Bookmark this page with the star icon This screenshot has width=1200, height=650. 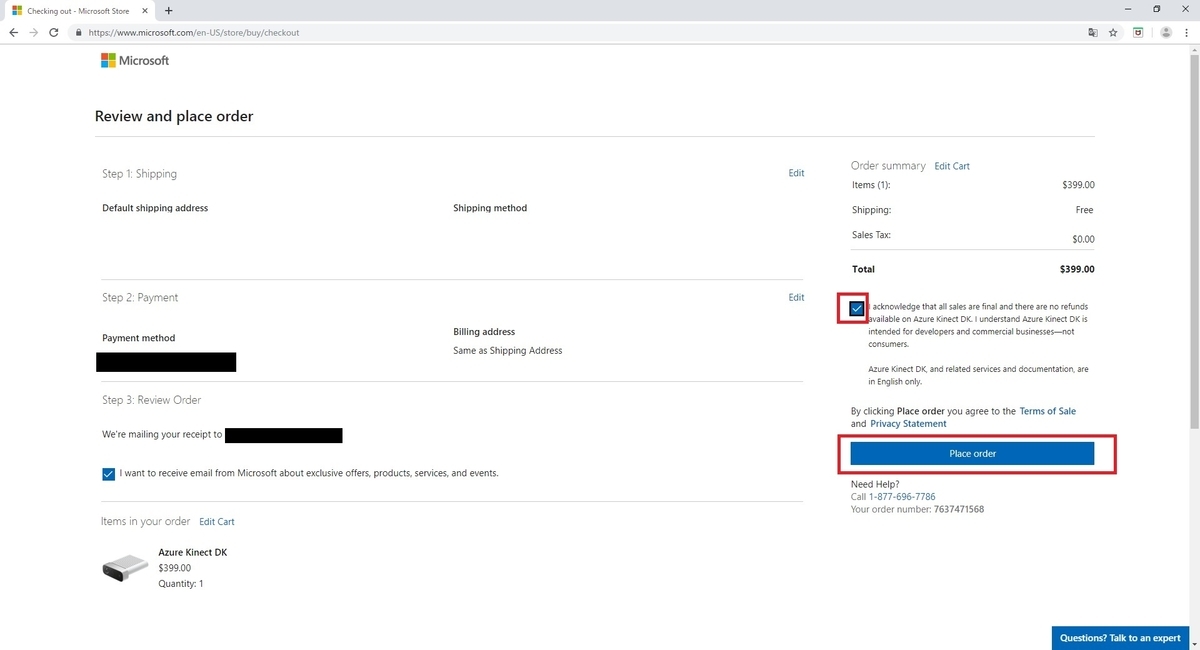pyautogui.click(x=1113, y=32)
